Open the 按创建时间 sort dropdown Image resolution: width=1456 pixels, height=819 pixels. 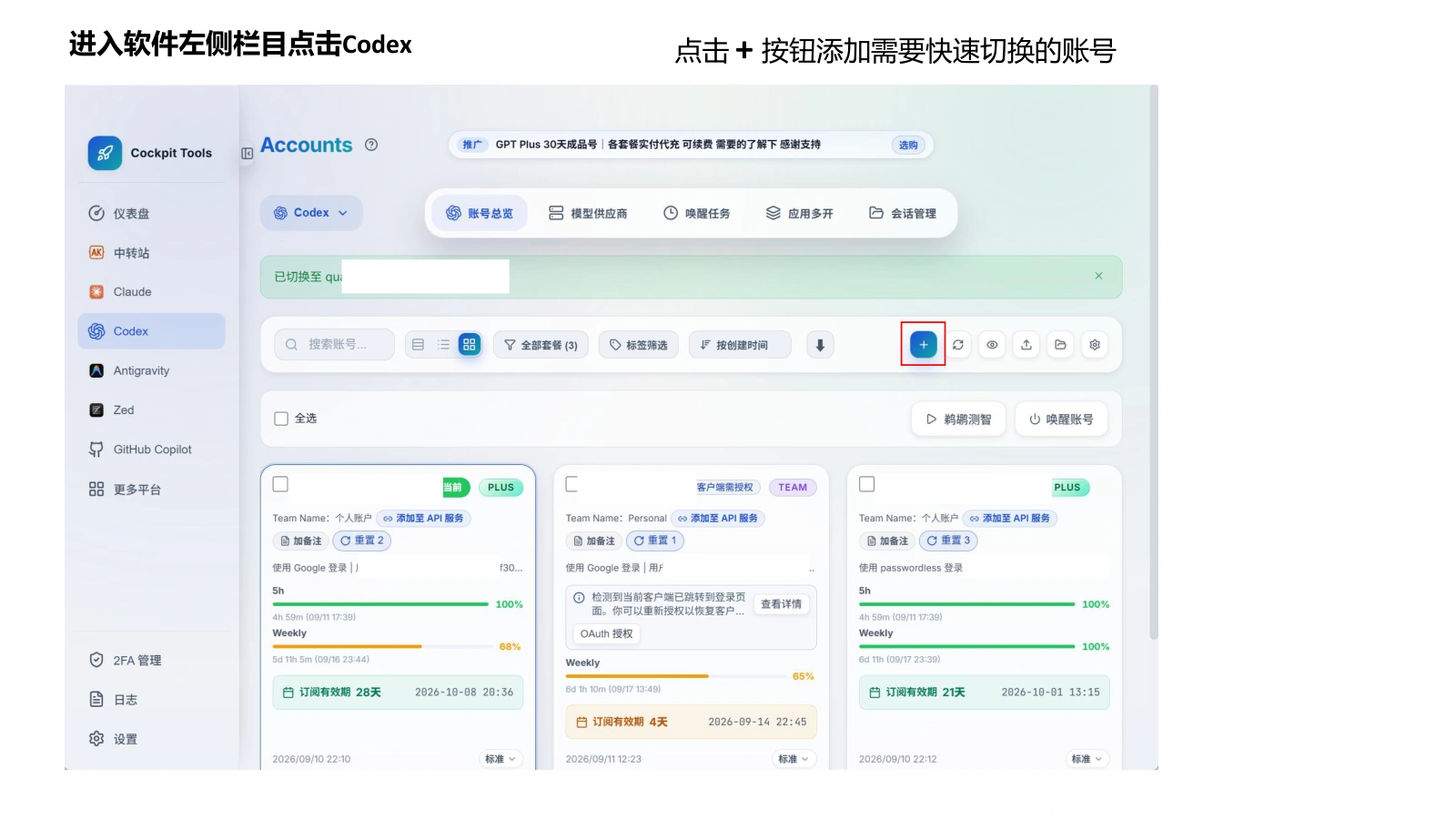740,345
